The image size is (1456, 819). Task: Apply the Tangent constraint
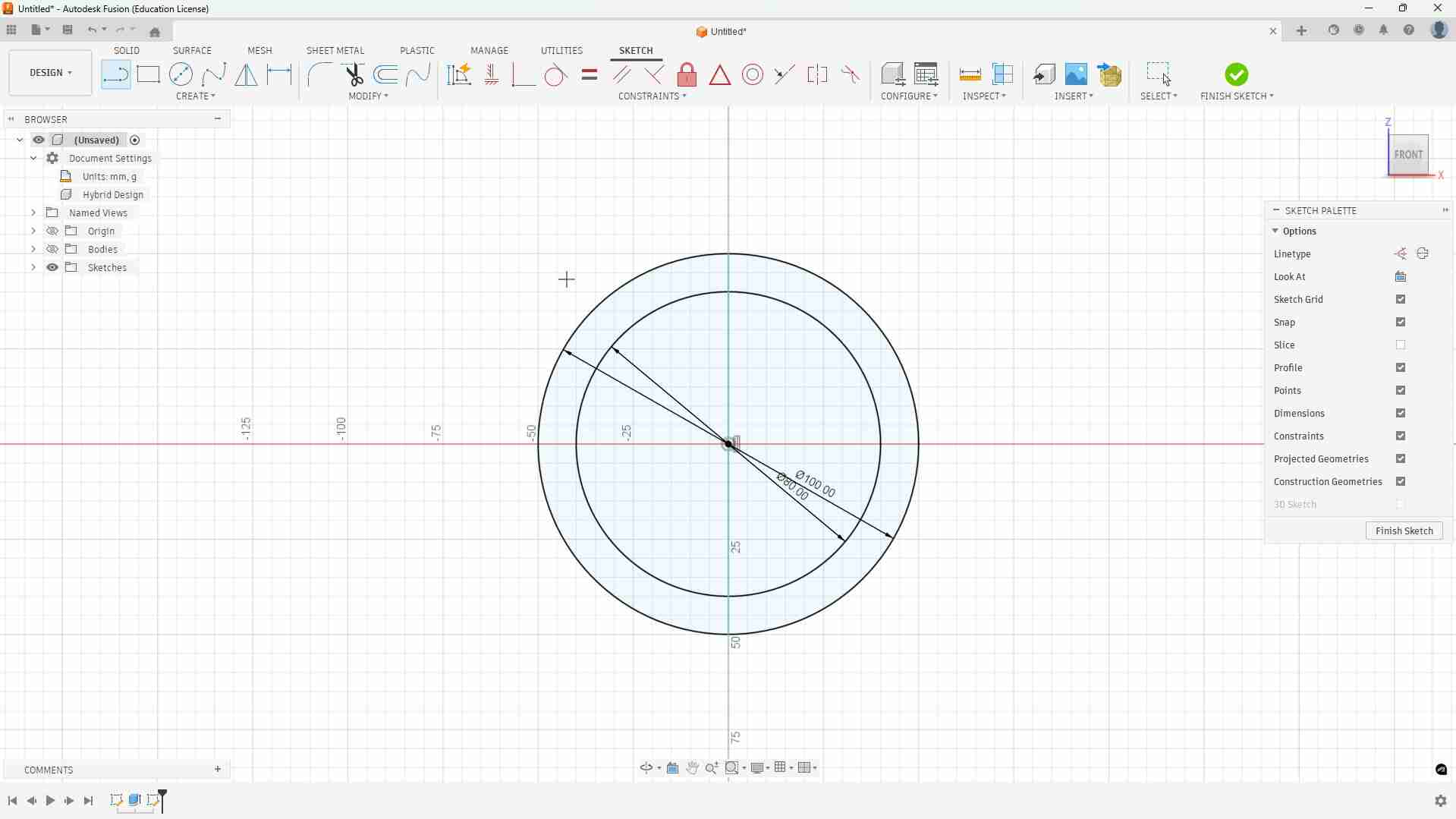tap(556, 74)
